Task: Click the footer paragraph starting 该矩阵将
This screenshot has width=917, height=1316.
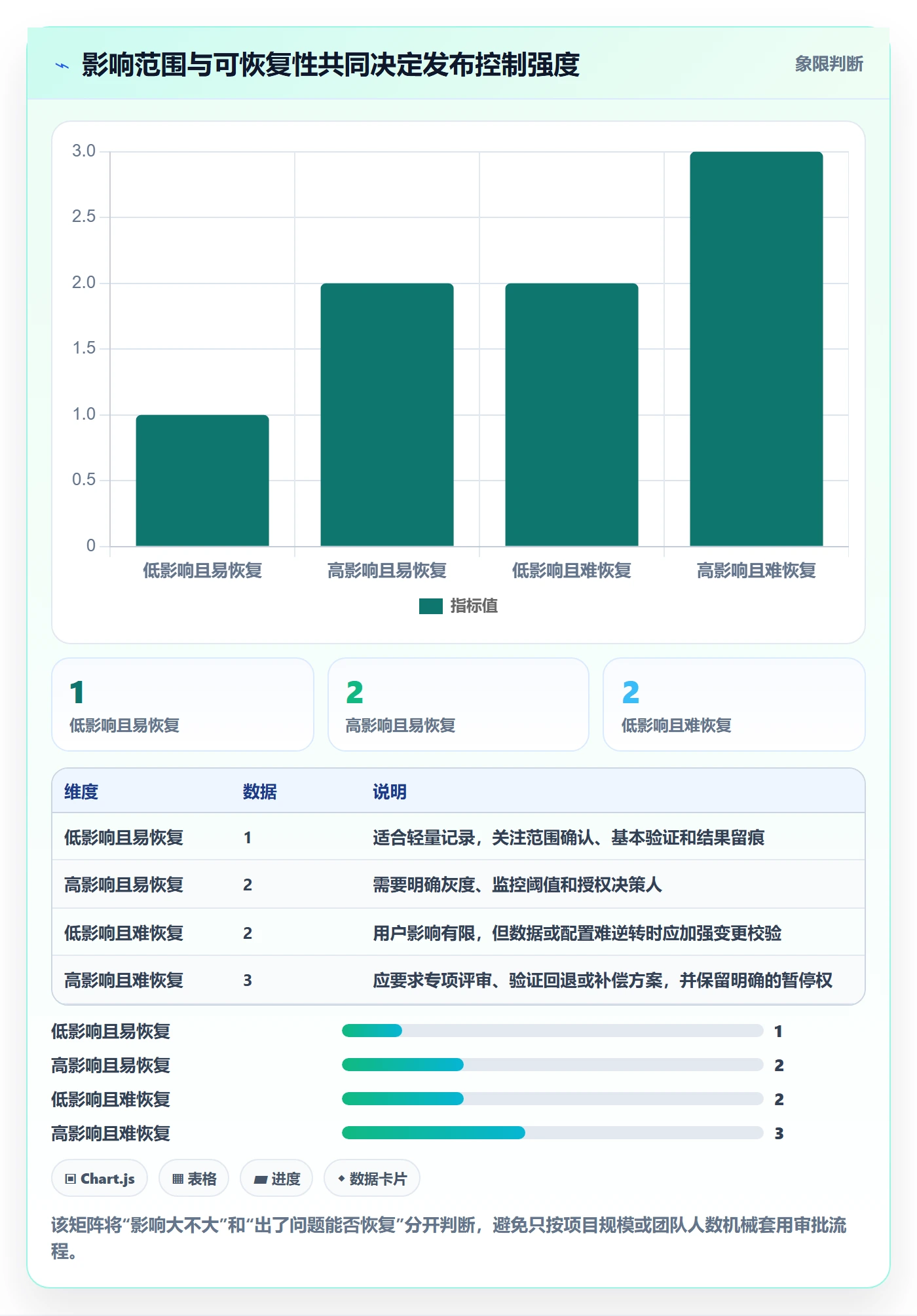Action: coord(449,1237)
